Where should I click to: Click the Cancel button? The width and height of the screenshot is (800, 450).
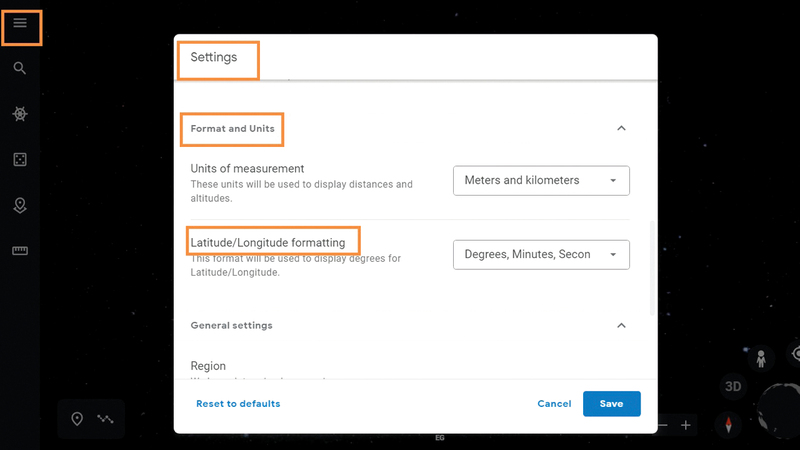click(554, 404)
